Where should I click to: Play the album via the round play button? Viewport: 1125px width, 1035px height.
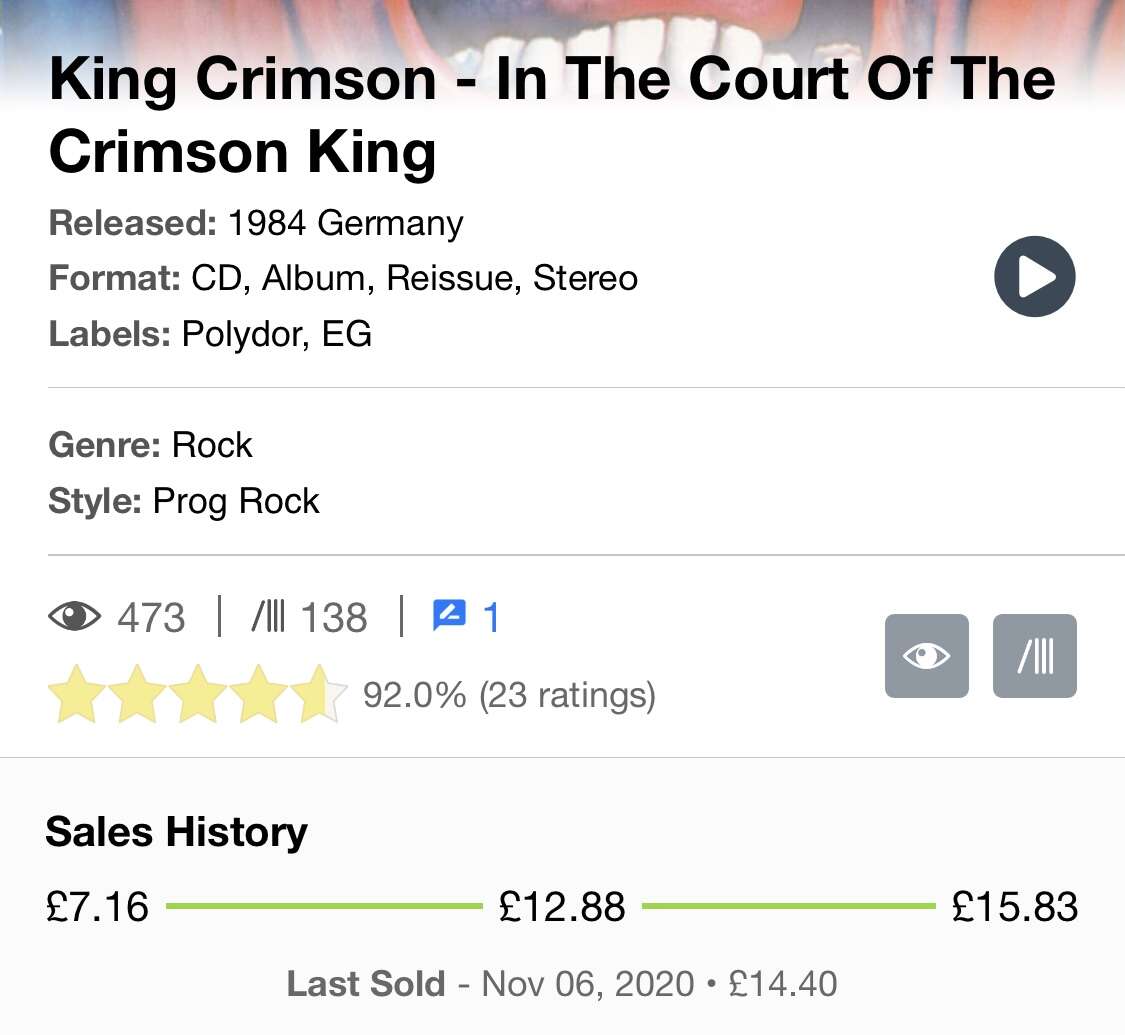click(1034, 276)
